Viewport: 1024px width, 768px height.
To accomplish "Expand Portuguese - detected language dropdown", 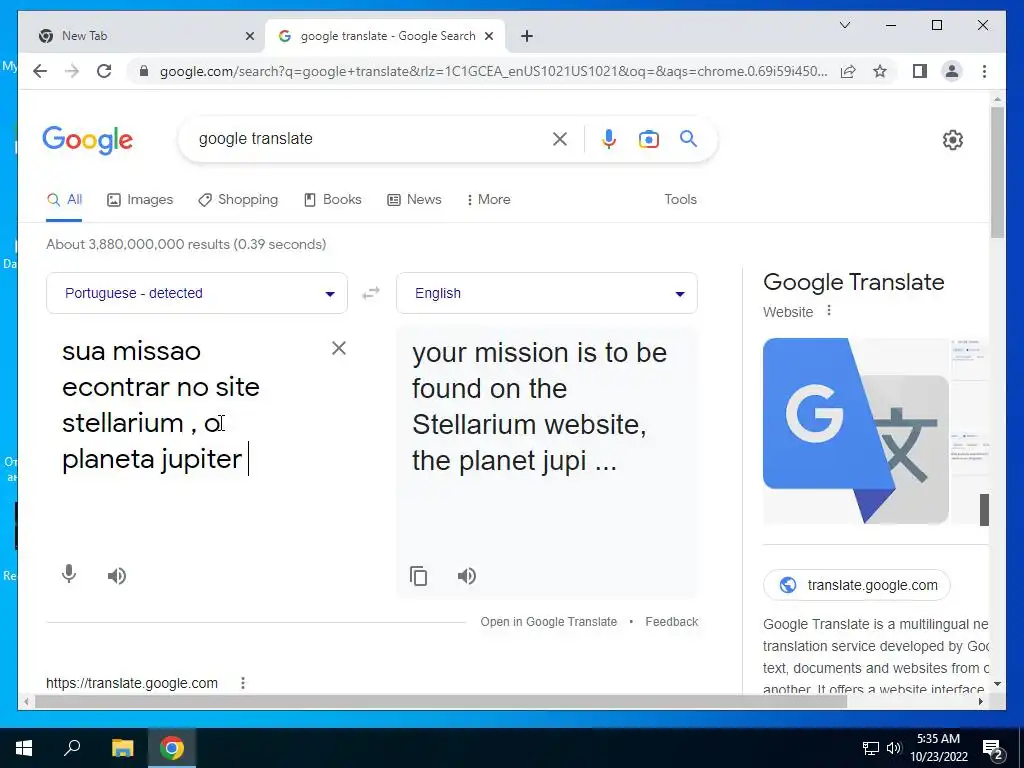I will (197, 293).
